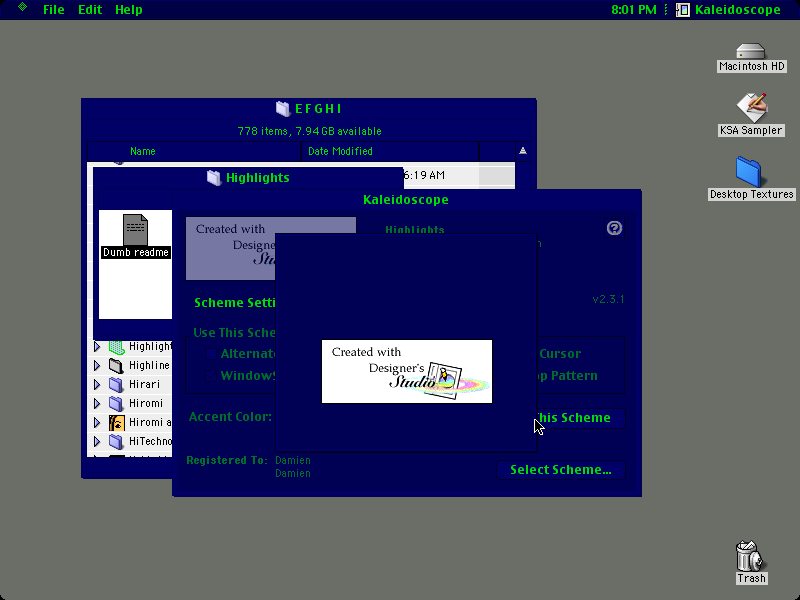Toggle sort order arrow in EFGHI window
The width and height of the screenshot is (800, 600).
point(522,151)
